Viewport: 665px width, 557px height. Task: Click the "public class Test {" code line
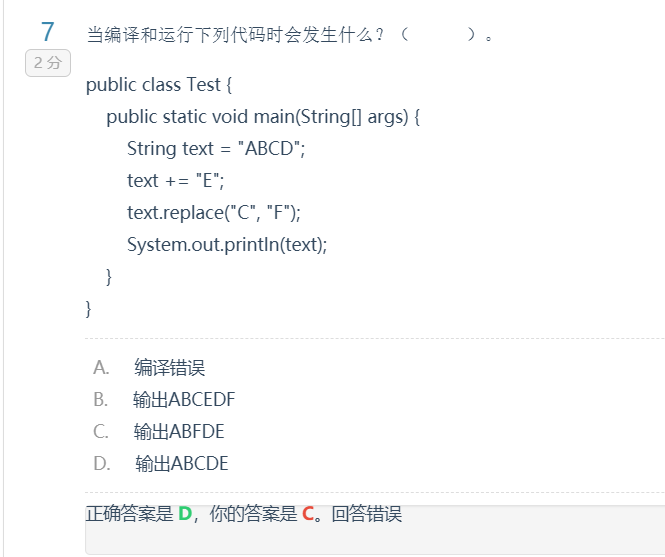pyautogui.click(x=159, y=84)
